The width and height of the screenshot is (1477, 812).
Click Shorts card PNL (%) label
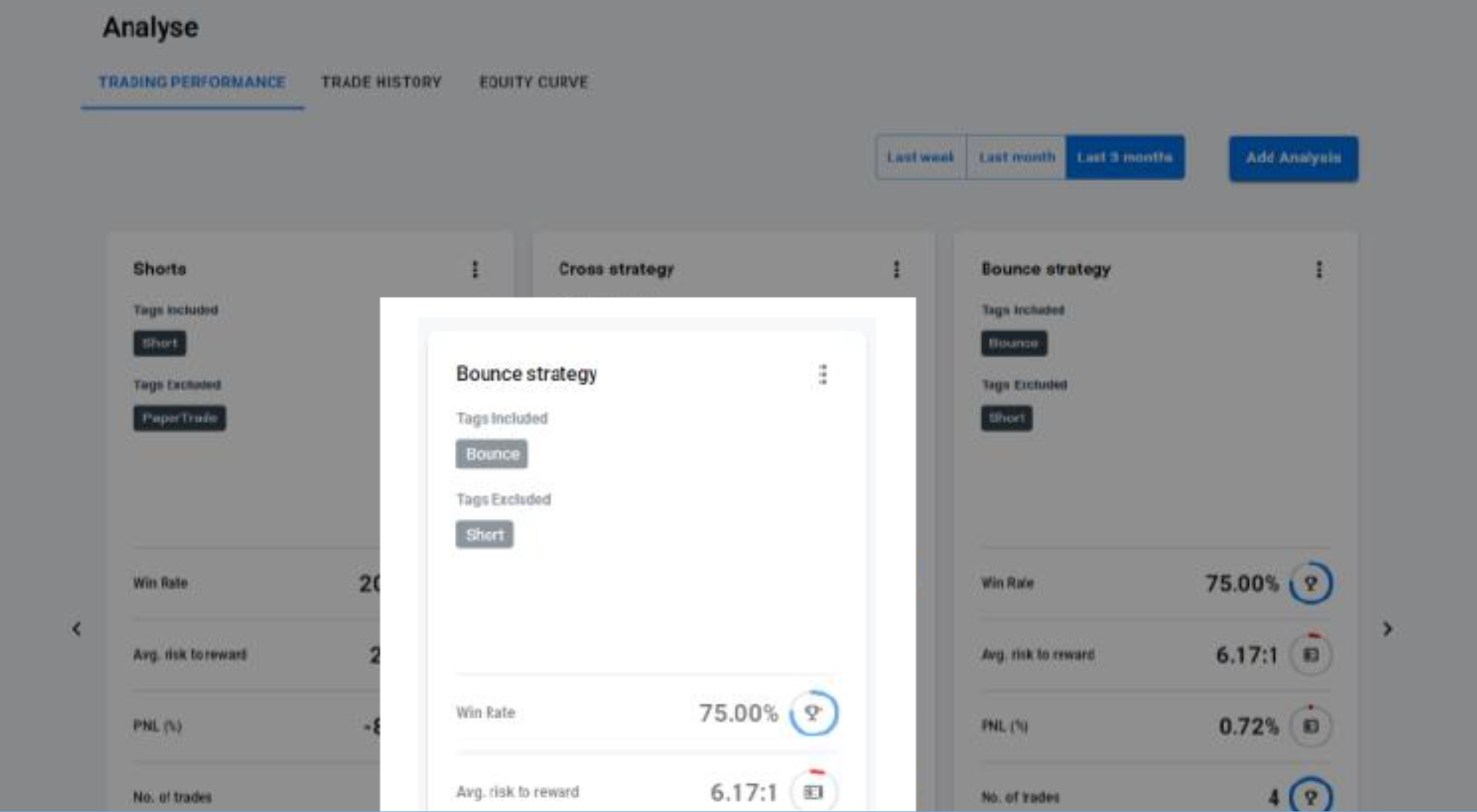(157, 726)
